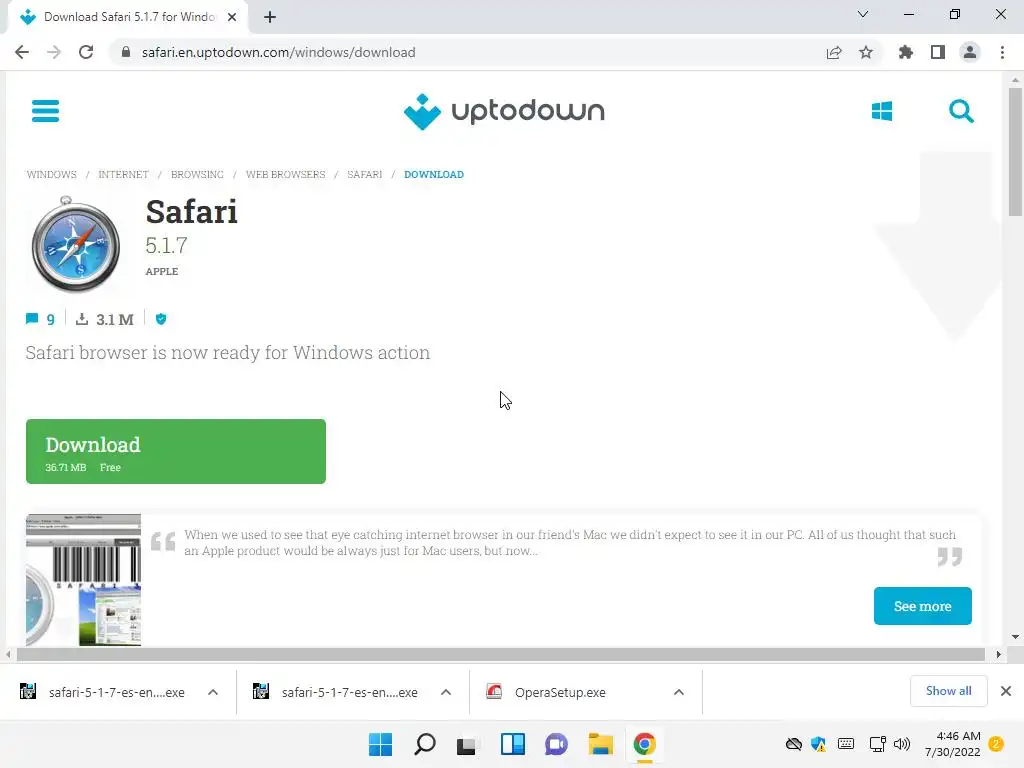
Task: Open File Explorer from the taskbar
Action: 600,744
